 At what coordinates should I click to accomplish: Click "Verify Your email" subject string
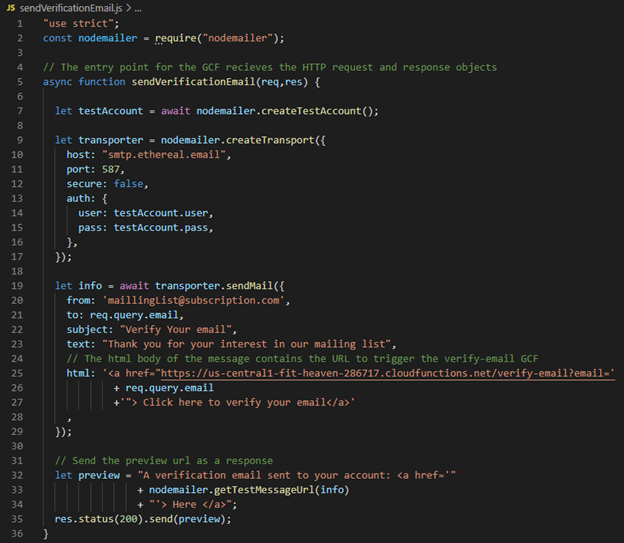[176, 330]
